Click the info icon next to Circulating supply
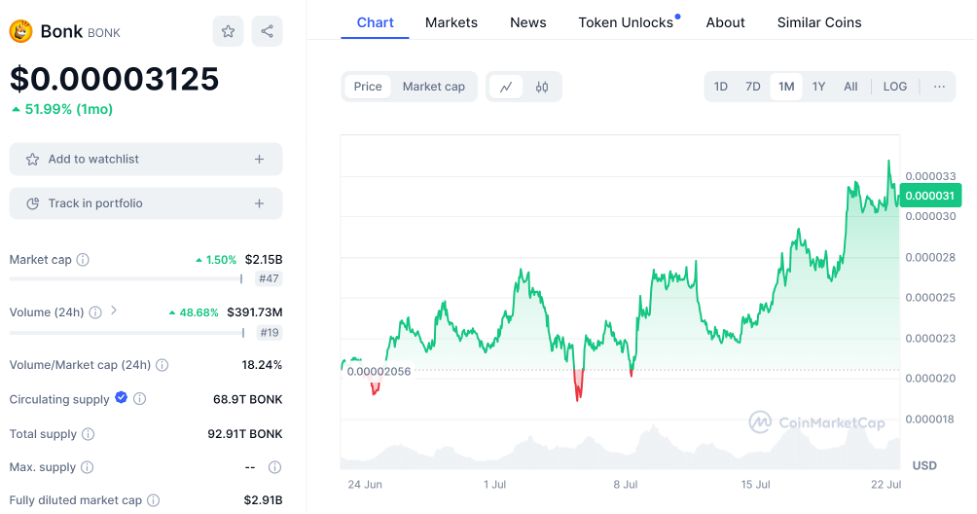The height and width of the screenshot is (514, 977). [140, 399]
